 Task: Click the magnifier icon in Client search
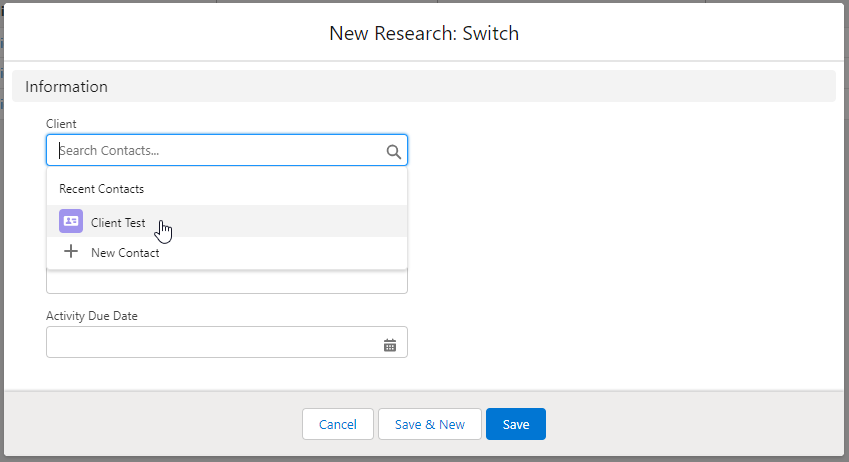click(x=393, y=151)
